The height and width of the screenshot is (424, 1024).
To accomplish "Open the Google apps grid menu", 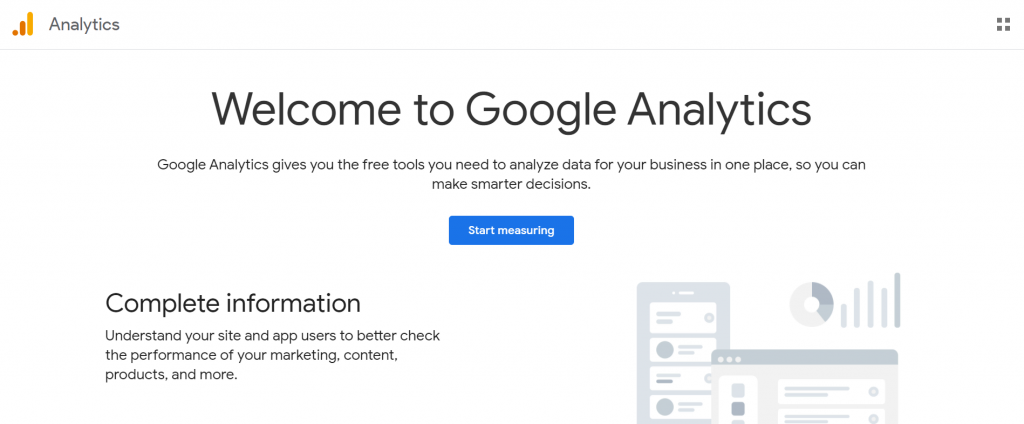I will click(1003, 25).
